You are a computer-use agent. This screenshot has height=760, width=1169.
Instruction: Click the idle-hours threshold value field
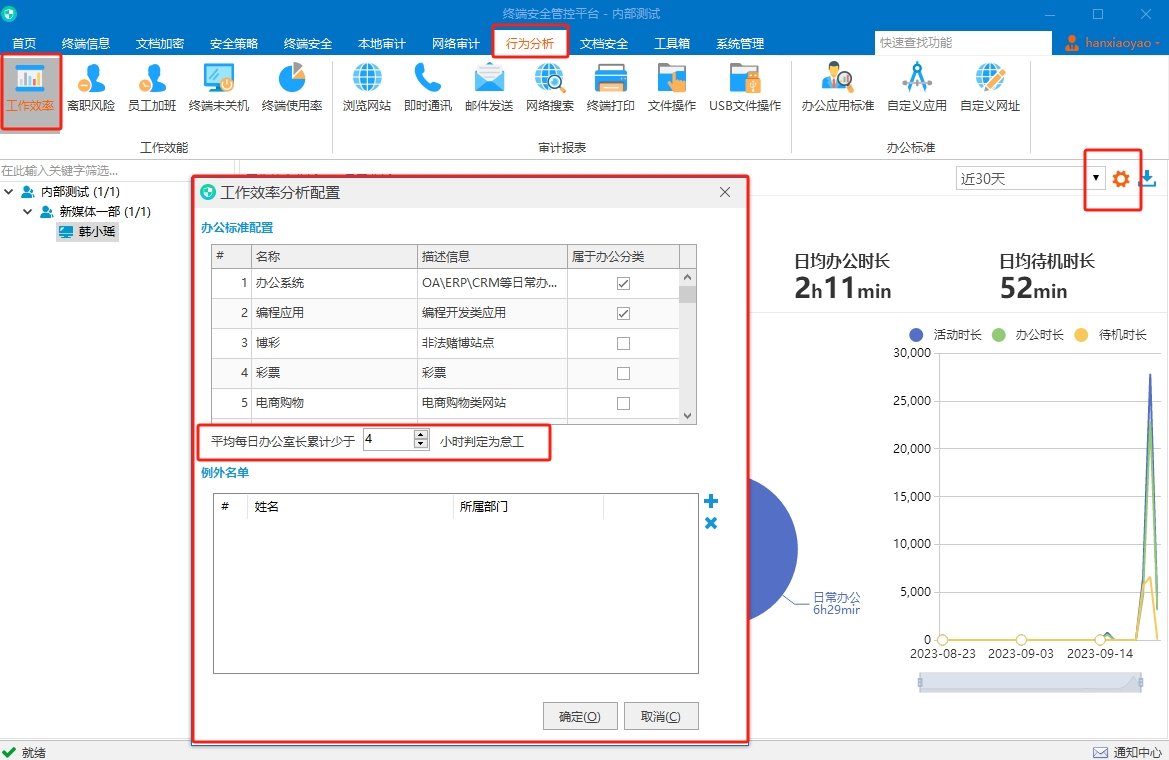[x=388, y=439]
